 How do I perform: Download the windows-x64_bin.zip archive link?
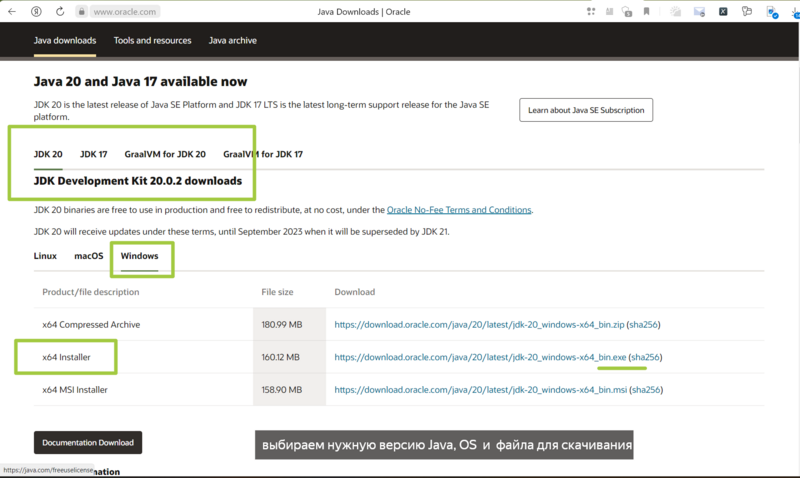479,324
